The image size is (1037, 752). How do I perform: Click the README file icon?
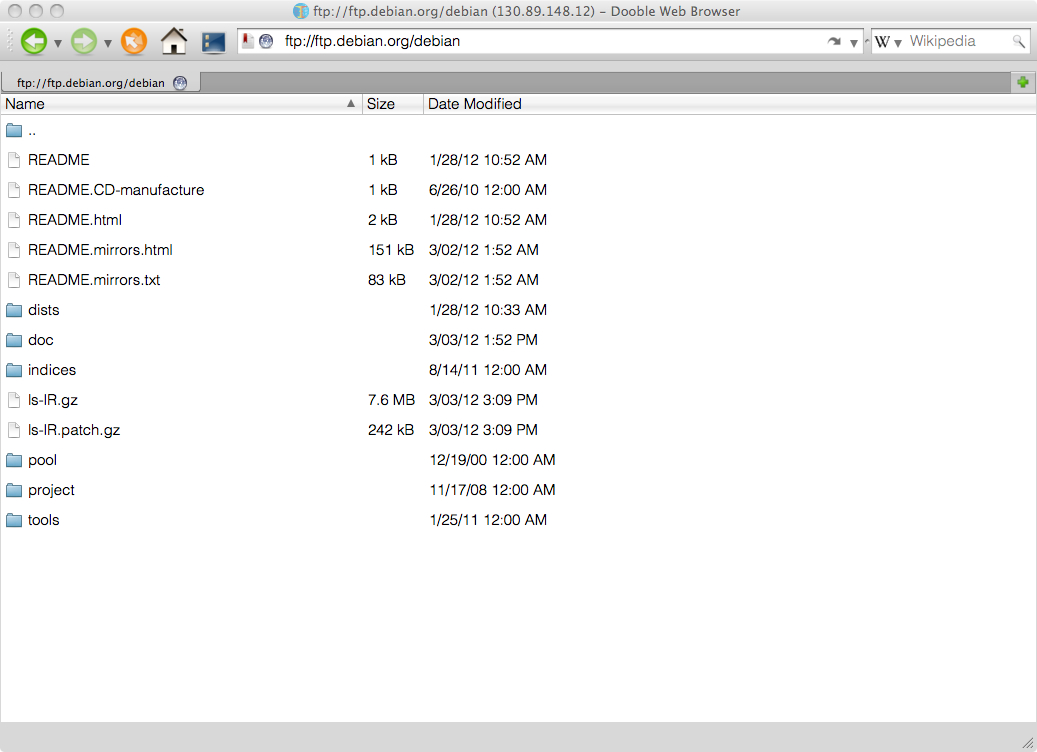[14, 160]
